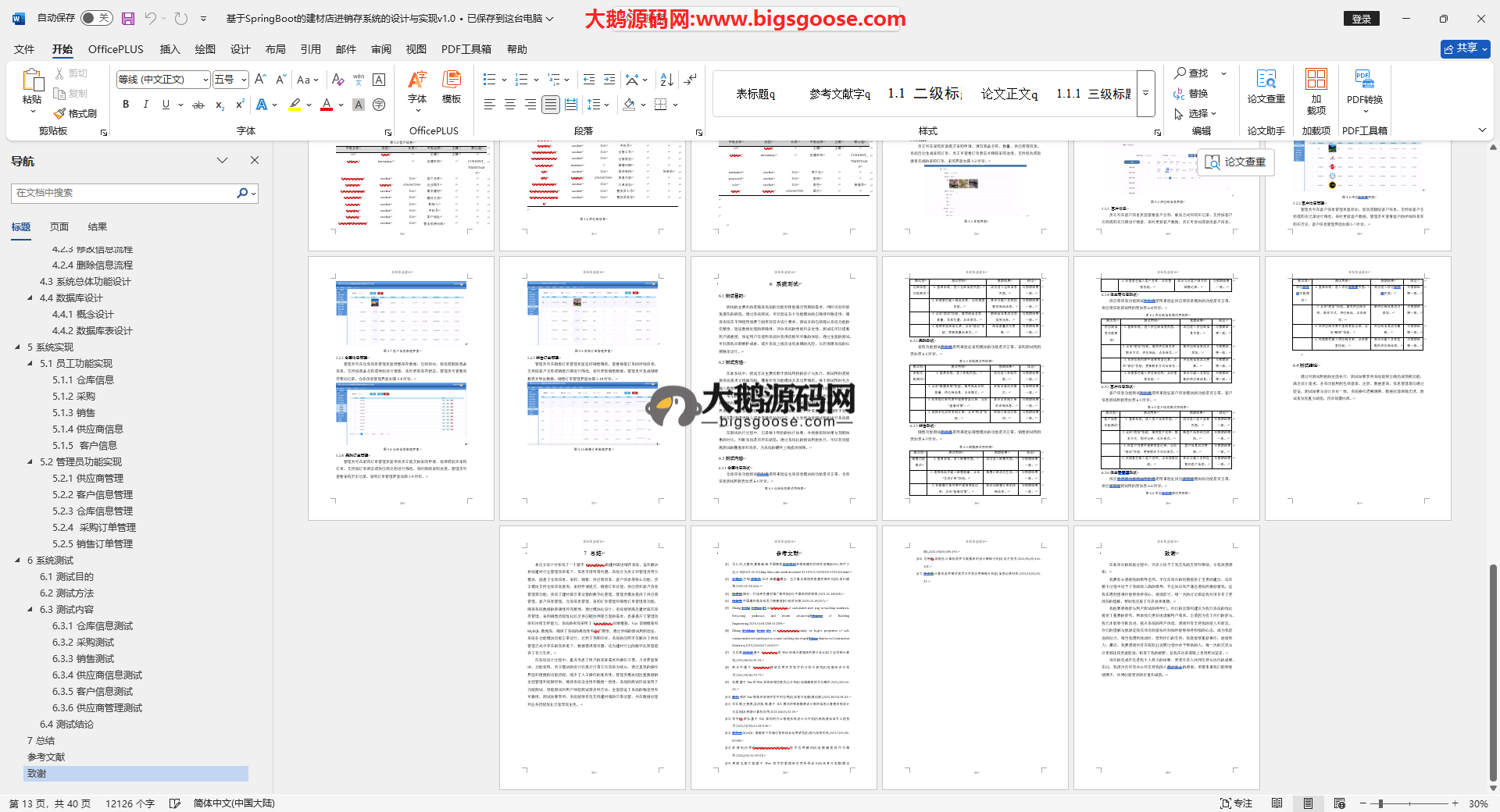This screenshot has height=812, width=1500.
Task: Click the 共享 share button
Action: [1465, 48]
